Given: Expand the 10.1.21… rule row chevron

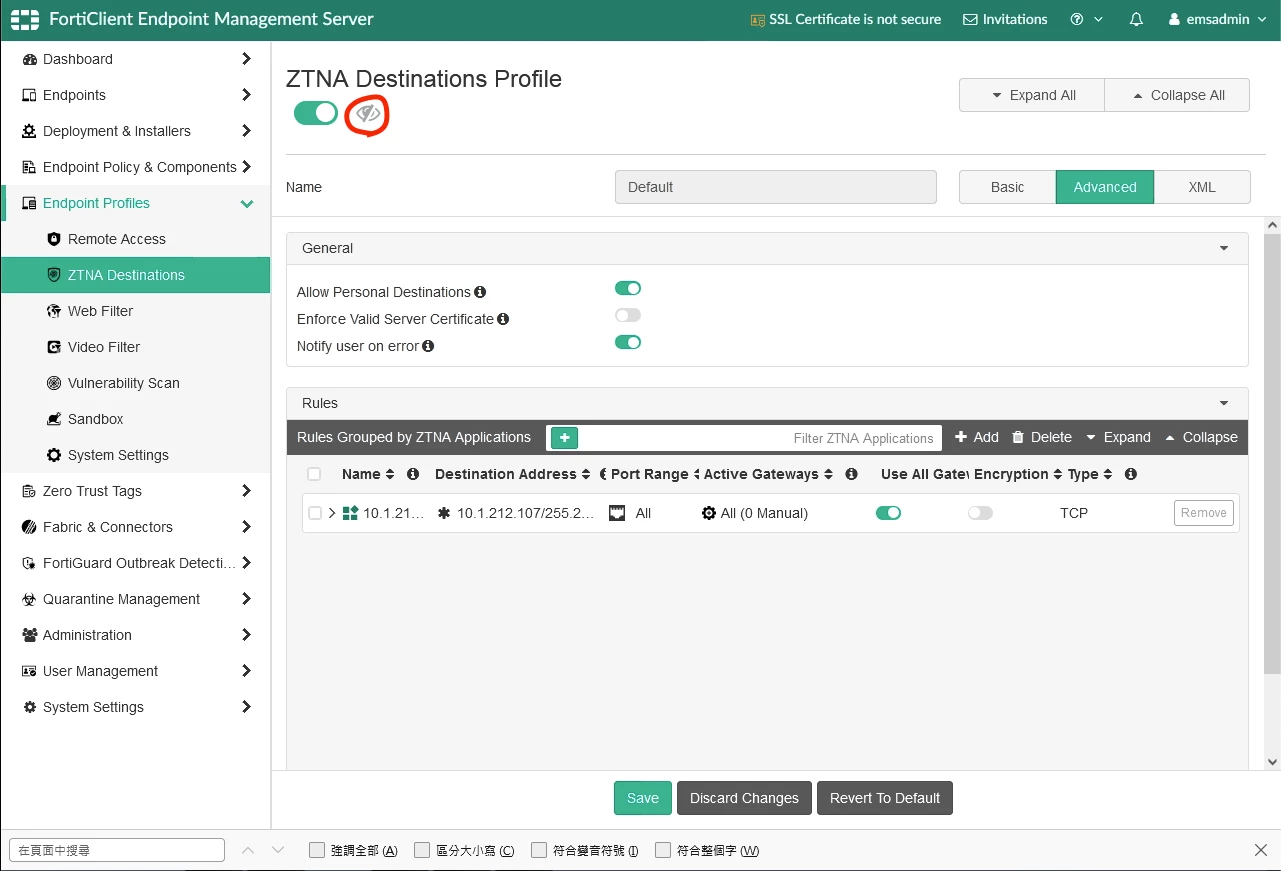Looking at the screenshot, I should coord(332,513).
